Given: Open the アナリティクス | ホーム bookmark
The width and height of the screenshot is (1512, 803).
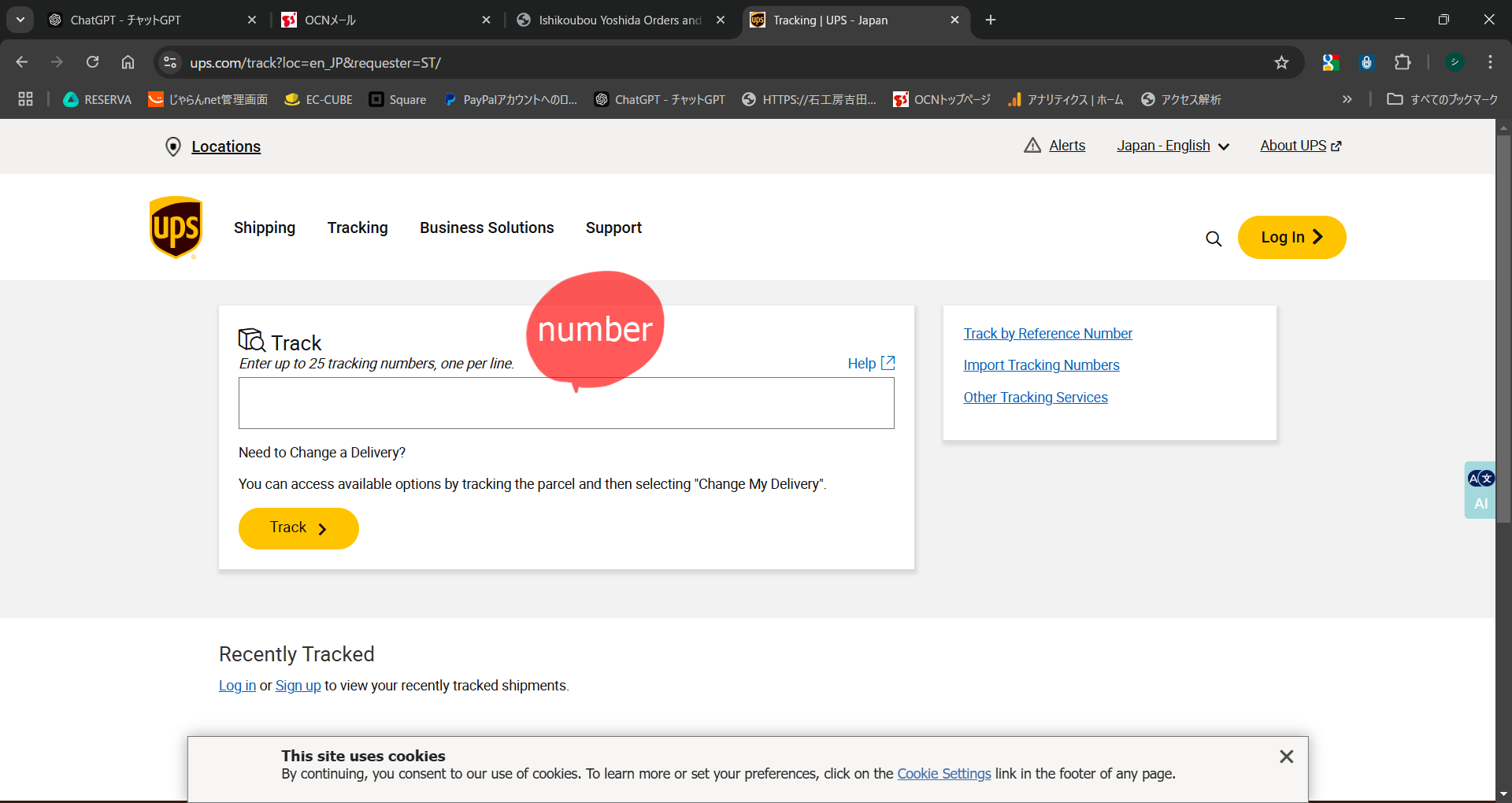Looking at the screenshot, I should click(1065, 99).
